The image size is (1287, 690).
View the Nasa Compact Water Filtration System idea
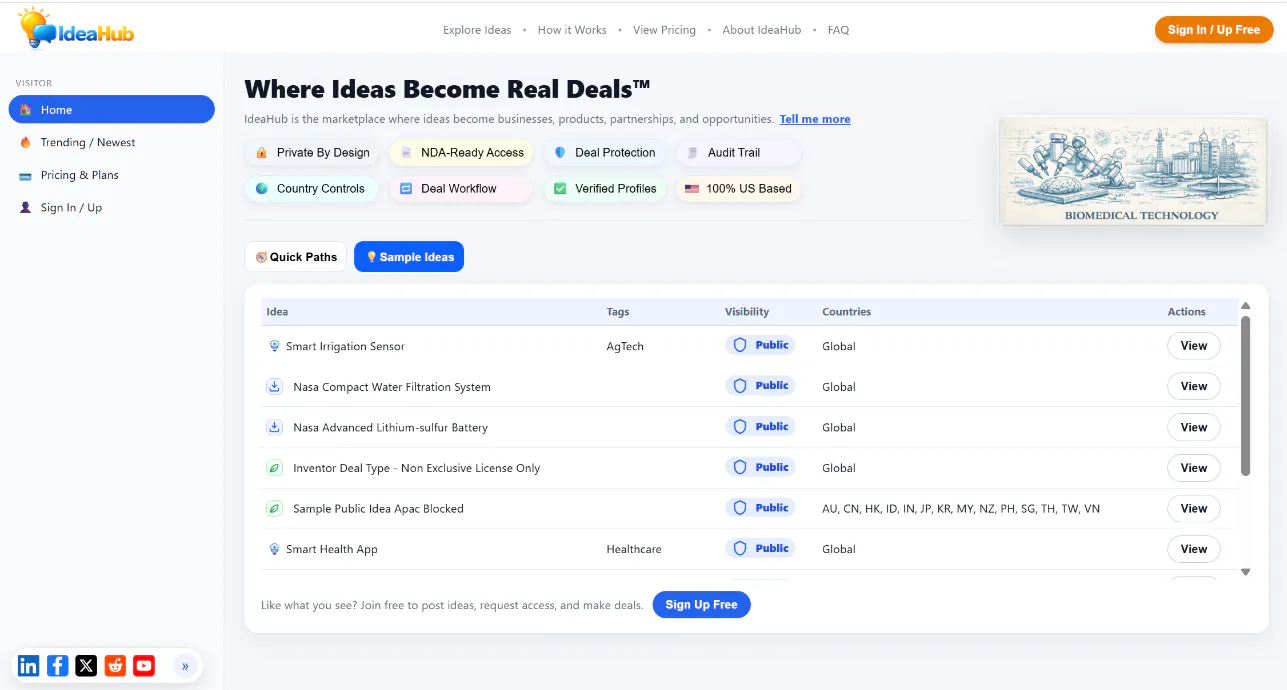click(x=1194, y=386)
